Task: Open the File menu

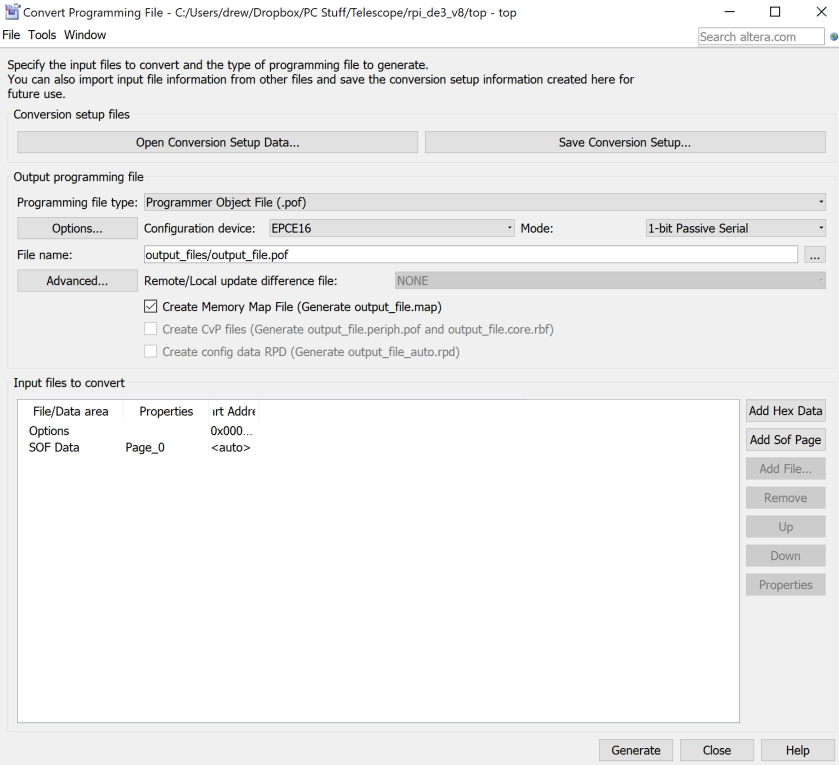Action: point(11,35)
